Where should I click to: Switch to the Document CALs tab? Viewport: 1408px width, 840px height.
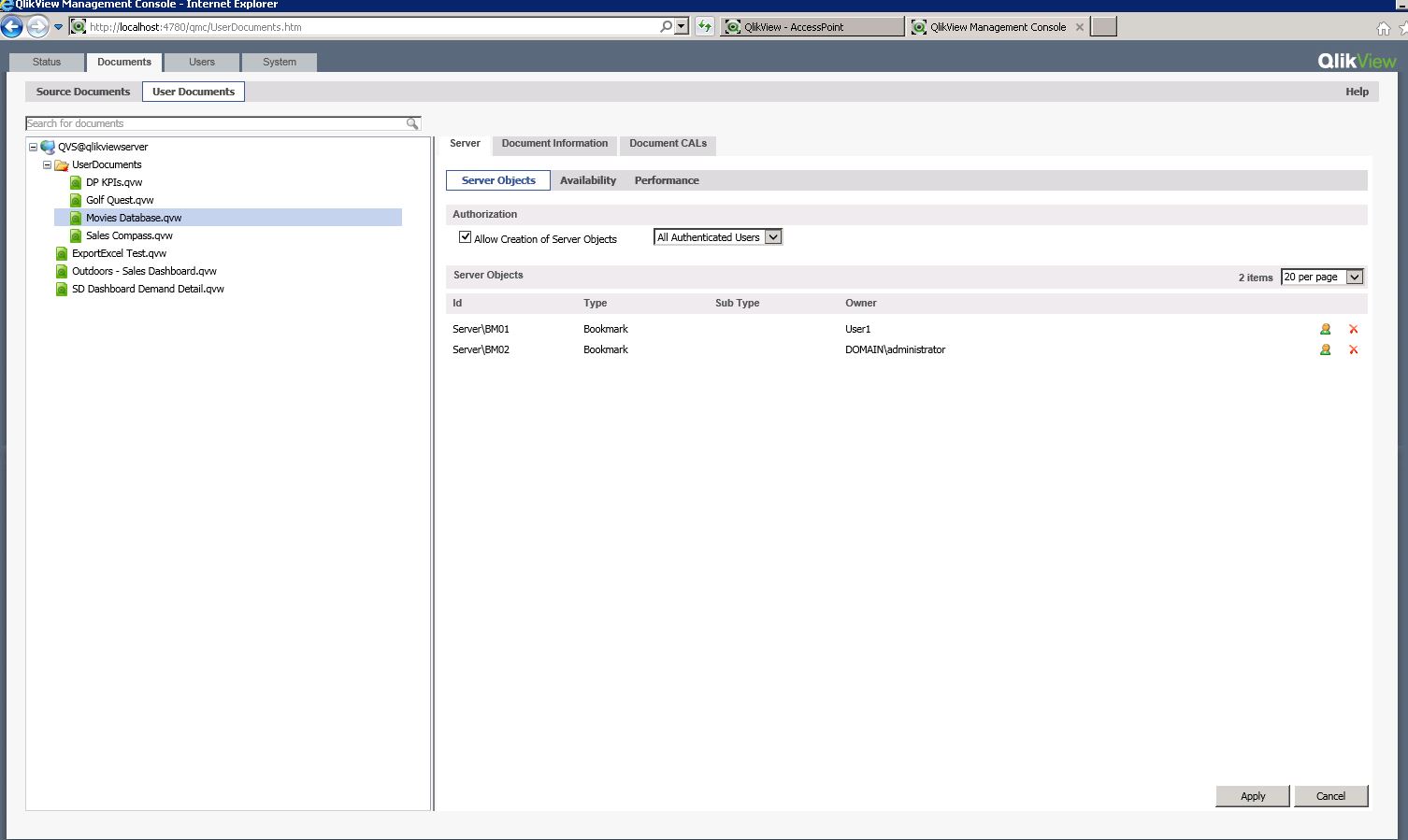[x=668, y=143]
